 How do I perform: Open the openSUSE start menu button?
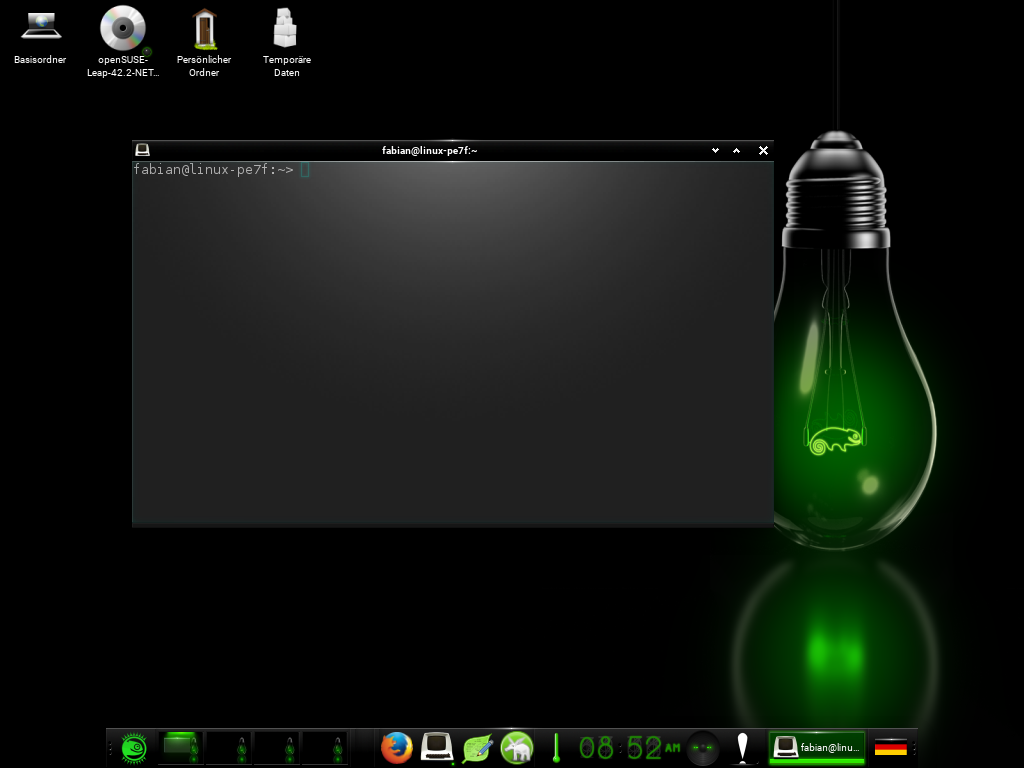pos(135,747)
